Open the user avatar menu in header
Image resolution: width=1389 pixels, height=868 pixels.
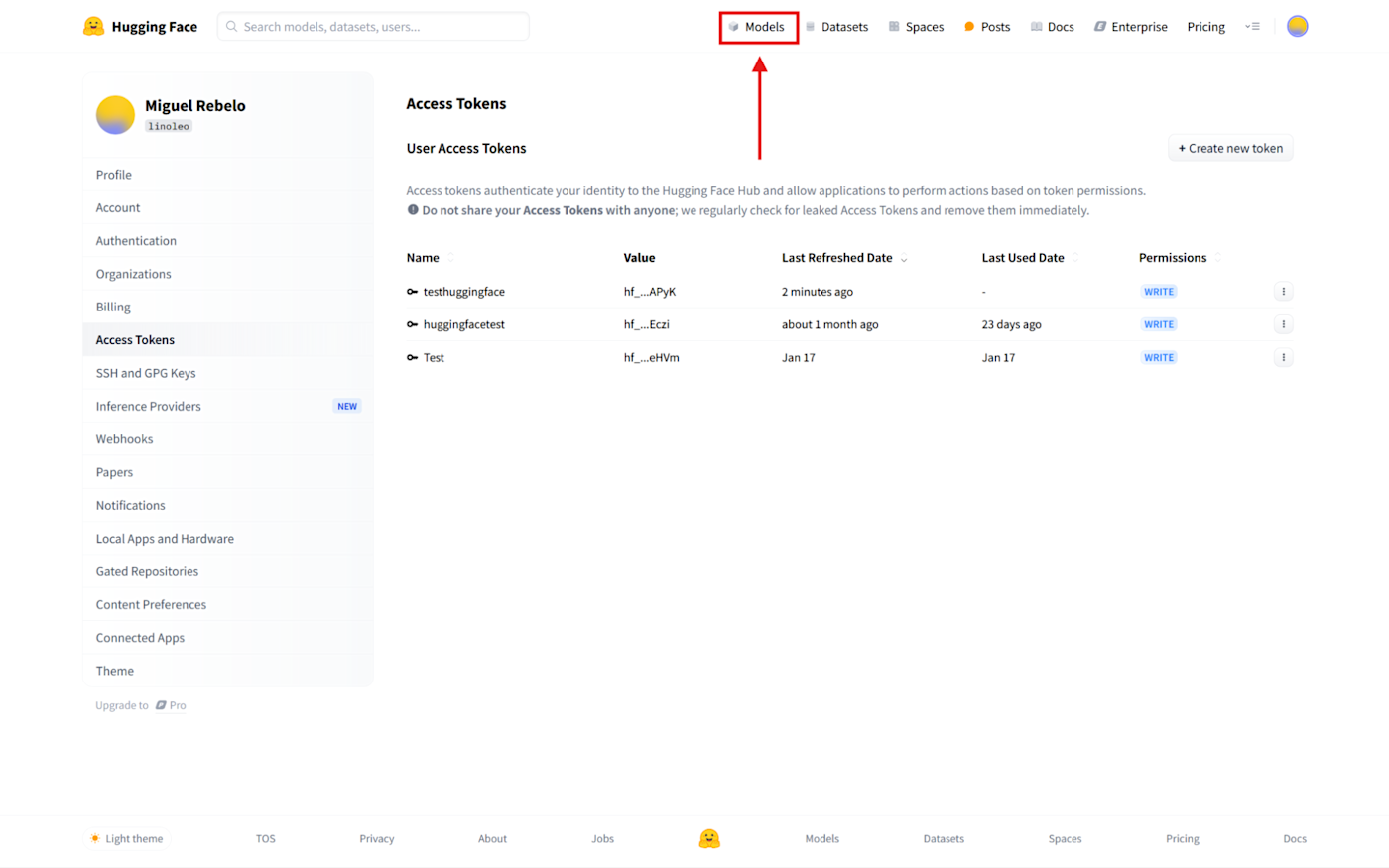pyautogui.click(x=1297, y=27)
